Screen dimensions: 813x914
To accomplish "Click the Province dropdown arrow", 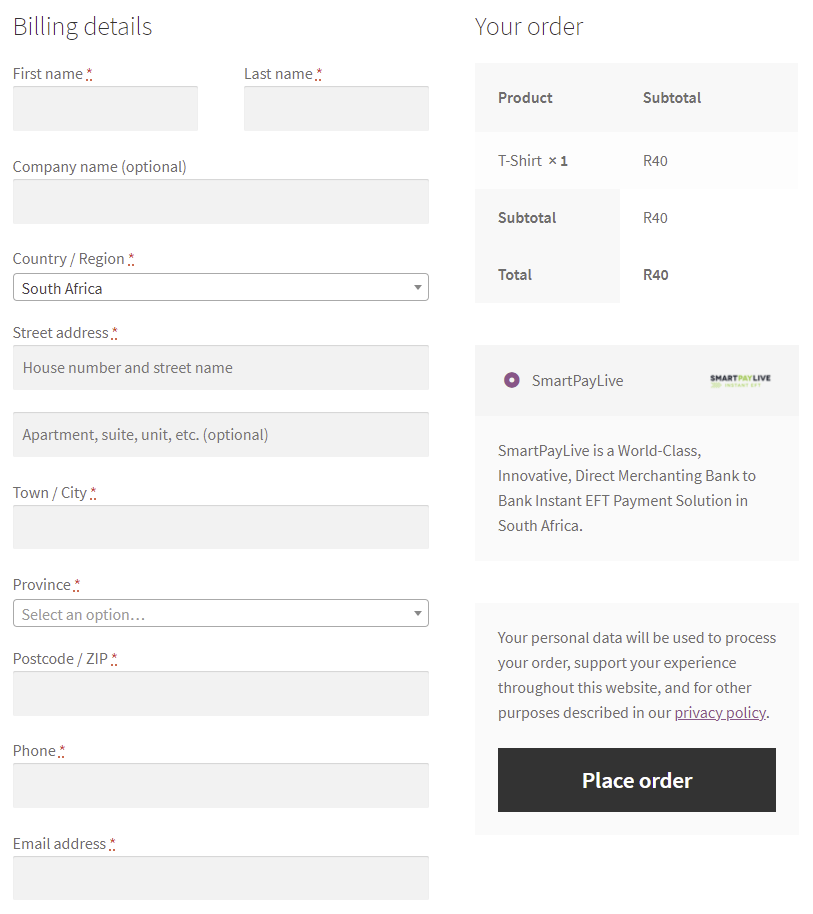I will tap(417, 613).
